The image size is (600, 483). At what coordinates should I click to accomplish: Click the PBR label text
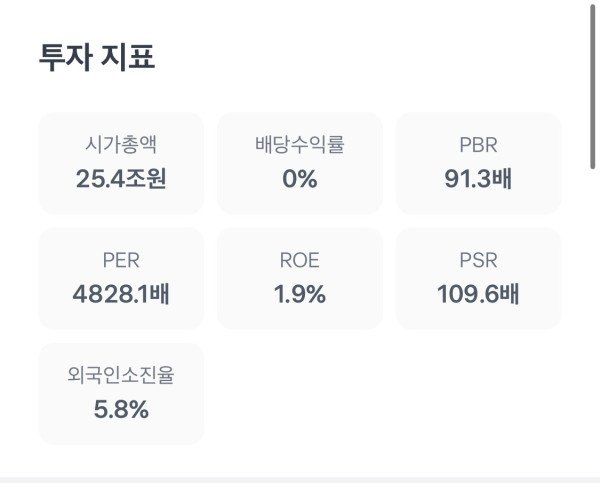coord(478,145)
